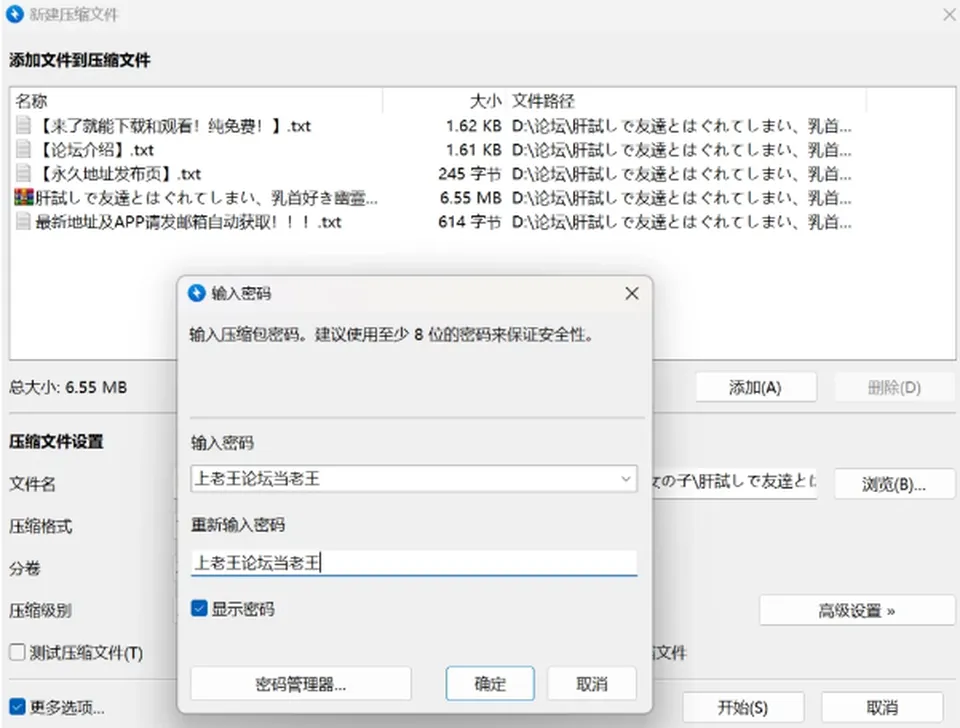
Task: Uncheck the 显示密码 checkbox
Action: [199, 609]
